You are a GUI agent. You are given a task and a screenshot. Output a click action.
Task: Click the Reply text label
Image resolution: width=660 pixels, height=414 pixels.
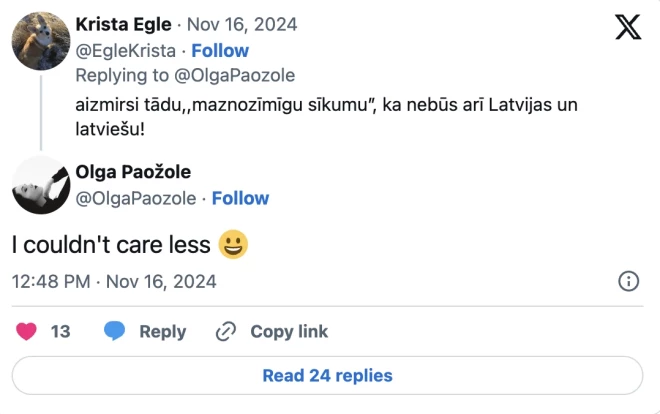point(162,331)
